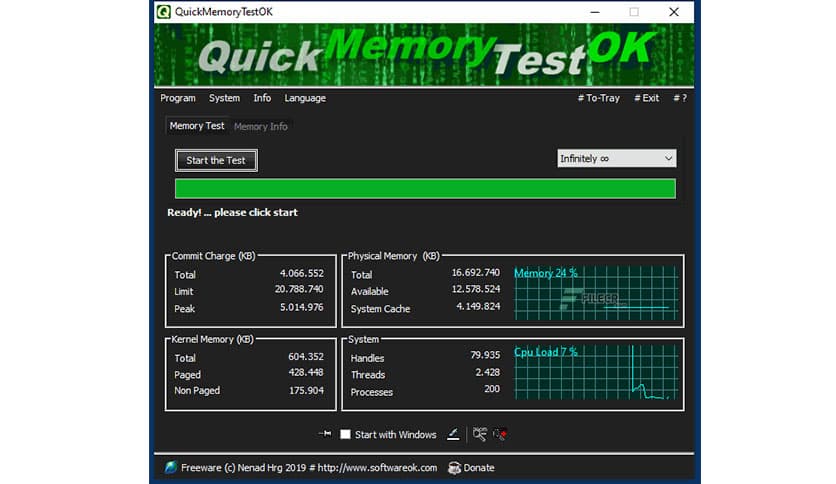Viewport: 836px width, 484px height.
Task: Click the green test progress bar
Action: pyautogui.click(x=425, y=189)
